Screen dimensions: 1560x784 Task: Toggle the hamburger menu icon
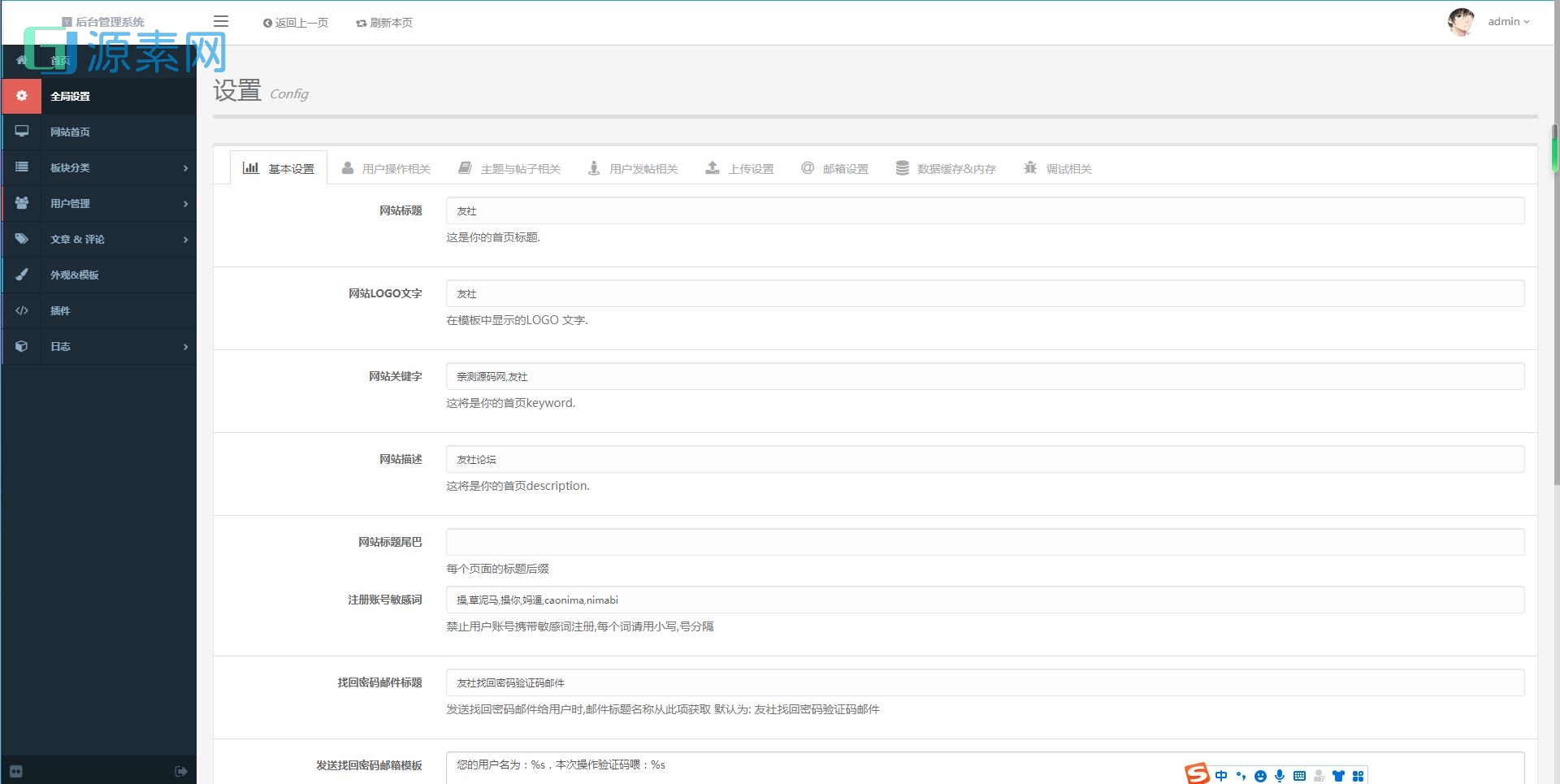(x=220, y=21)
